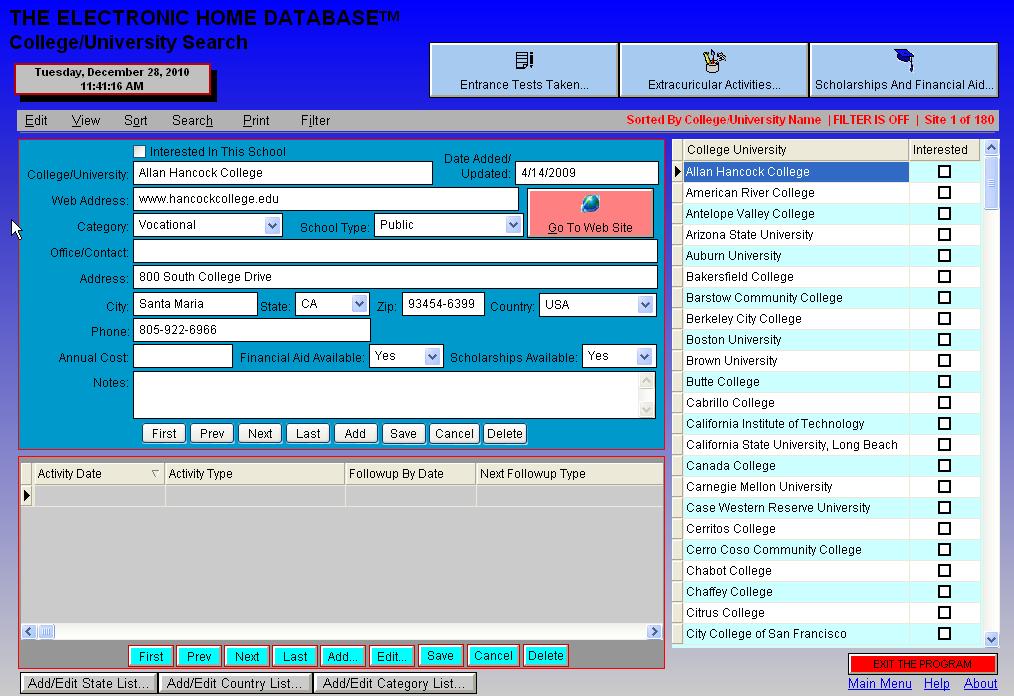The width and height of the screenshot is (1014, 696).
Task: Click the Notes text area
Action: tap(387, 395)
